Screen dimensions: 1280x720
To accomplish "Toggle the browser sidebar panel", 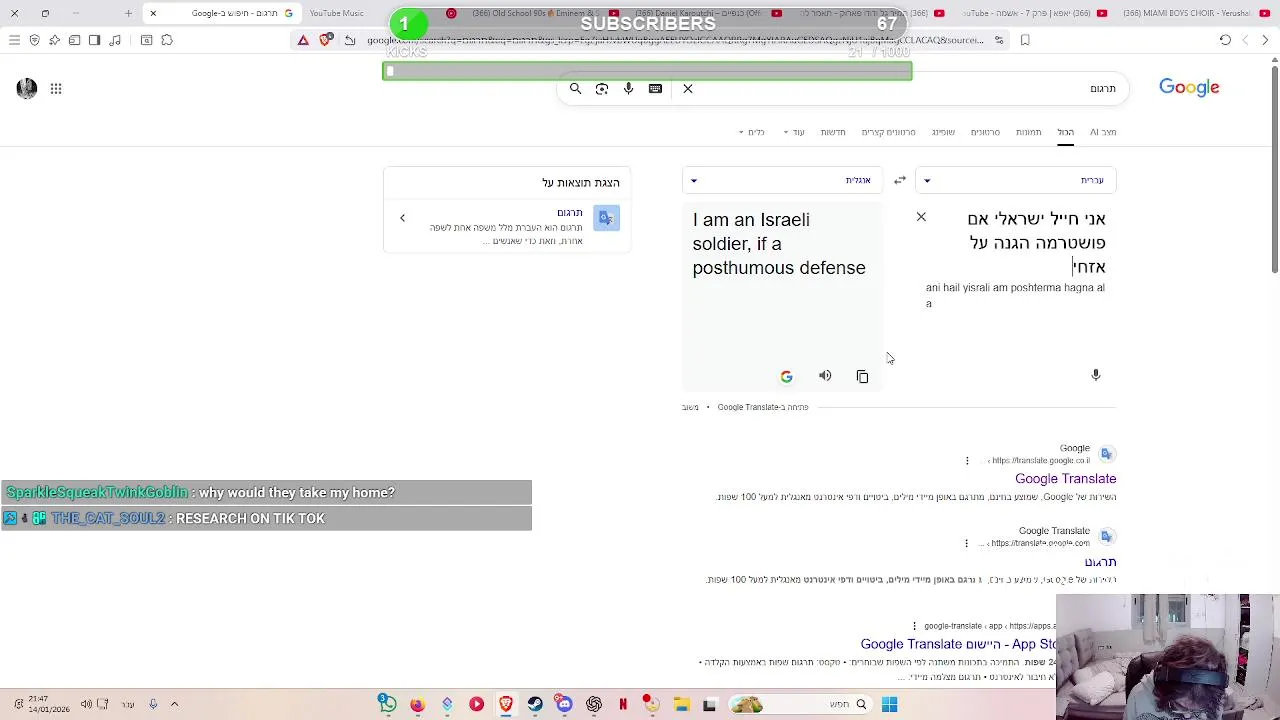I will click(x=94, y=40).
